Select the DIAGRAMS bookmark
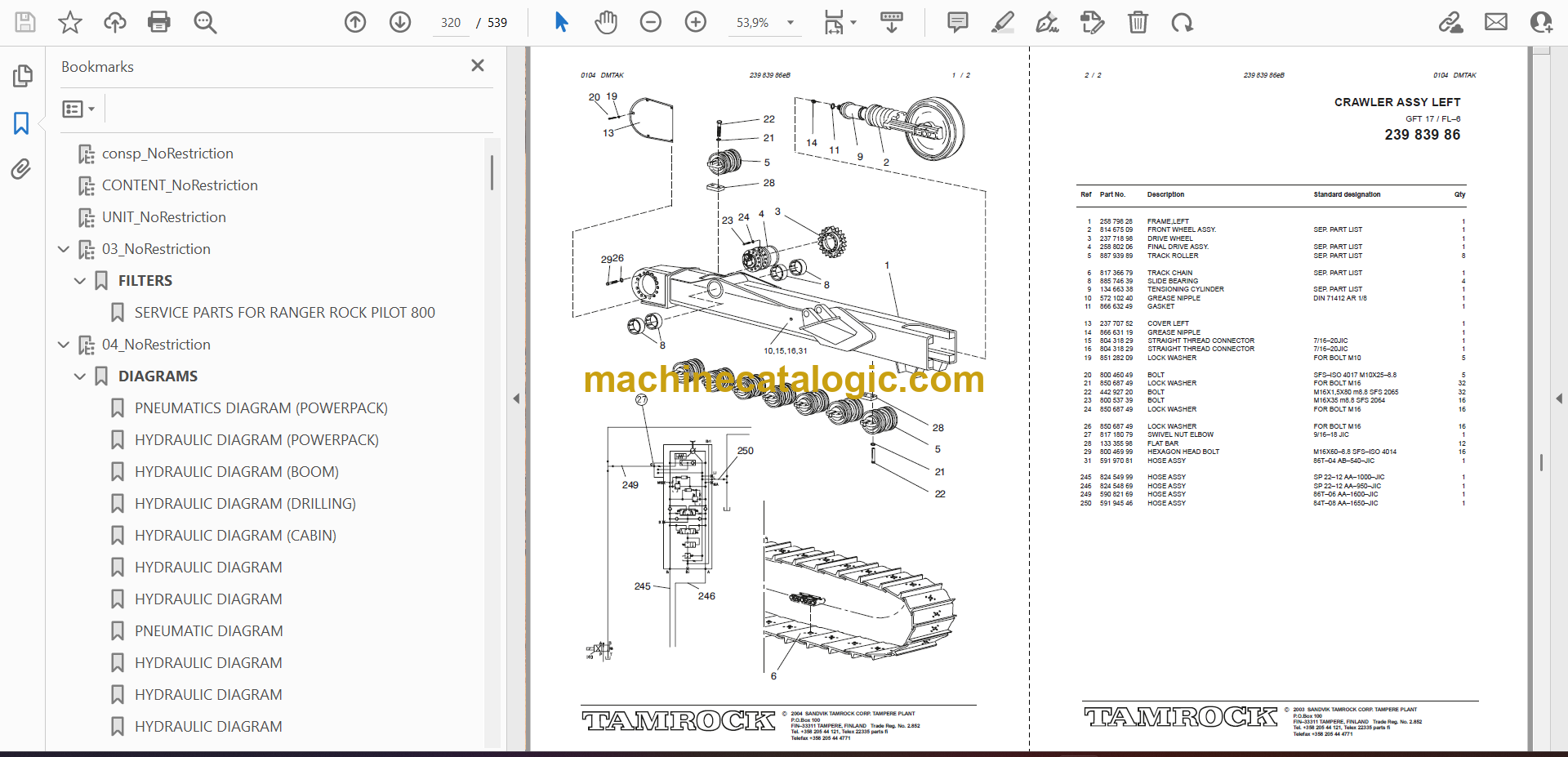 tap(158, 376)
